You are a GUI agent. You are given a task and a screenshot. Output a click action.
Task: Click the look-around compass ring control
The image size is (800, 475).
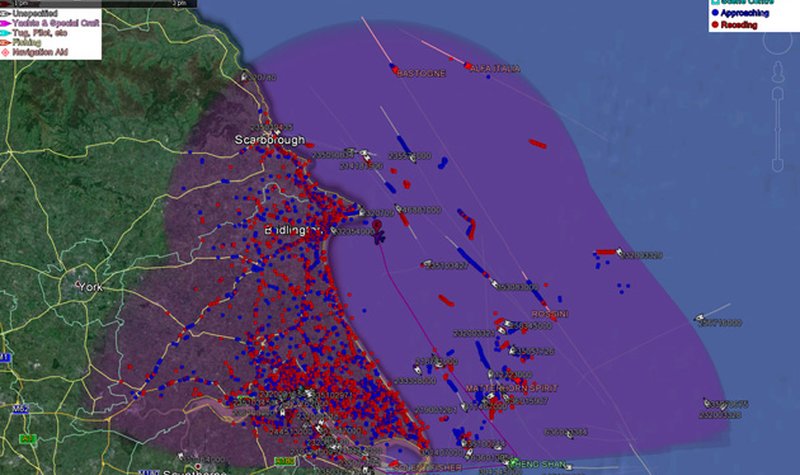click(778, 40)
